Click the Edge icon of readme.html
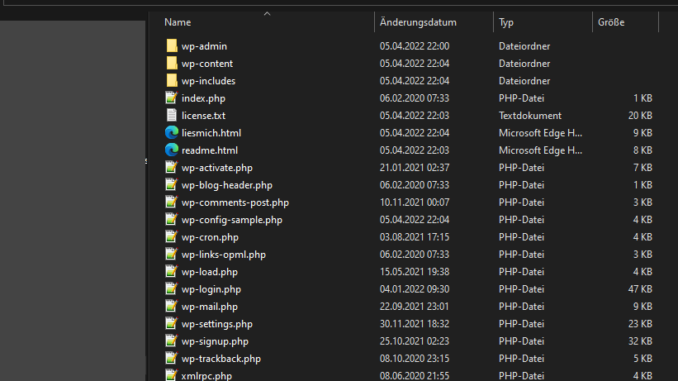 [172, 150]
